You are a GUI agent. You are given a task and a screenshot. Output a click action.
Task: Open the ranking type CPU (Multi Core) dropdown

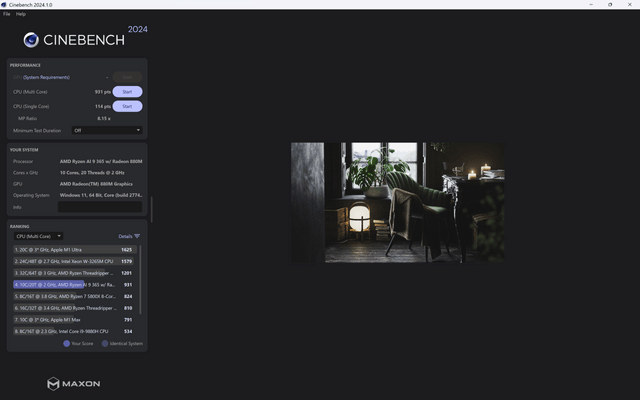click(x=38, y=236)
